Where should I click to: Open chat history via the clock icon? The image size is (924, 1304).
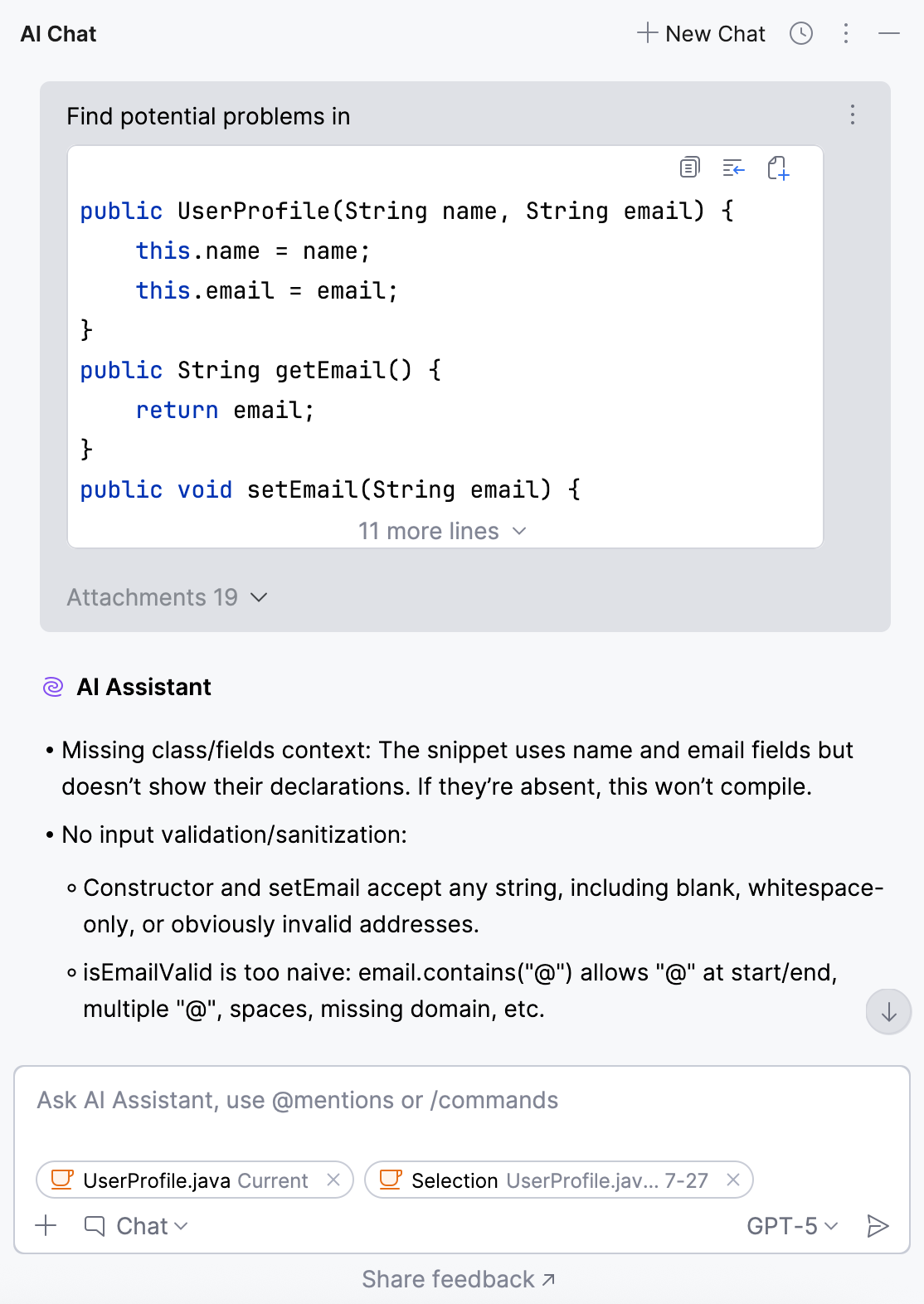(801, 33)
